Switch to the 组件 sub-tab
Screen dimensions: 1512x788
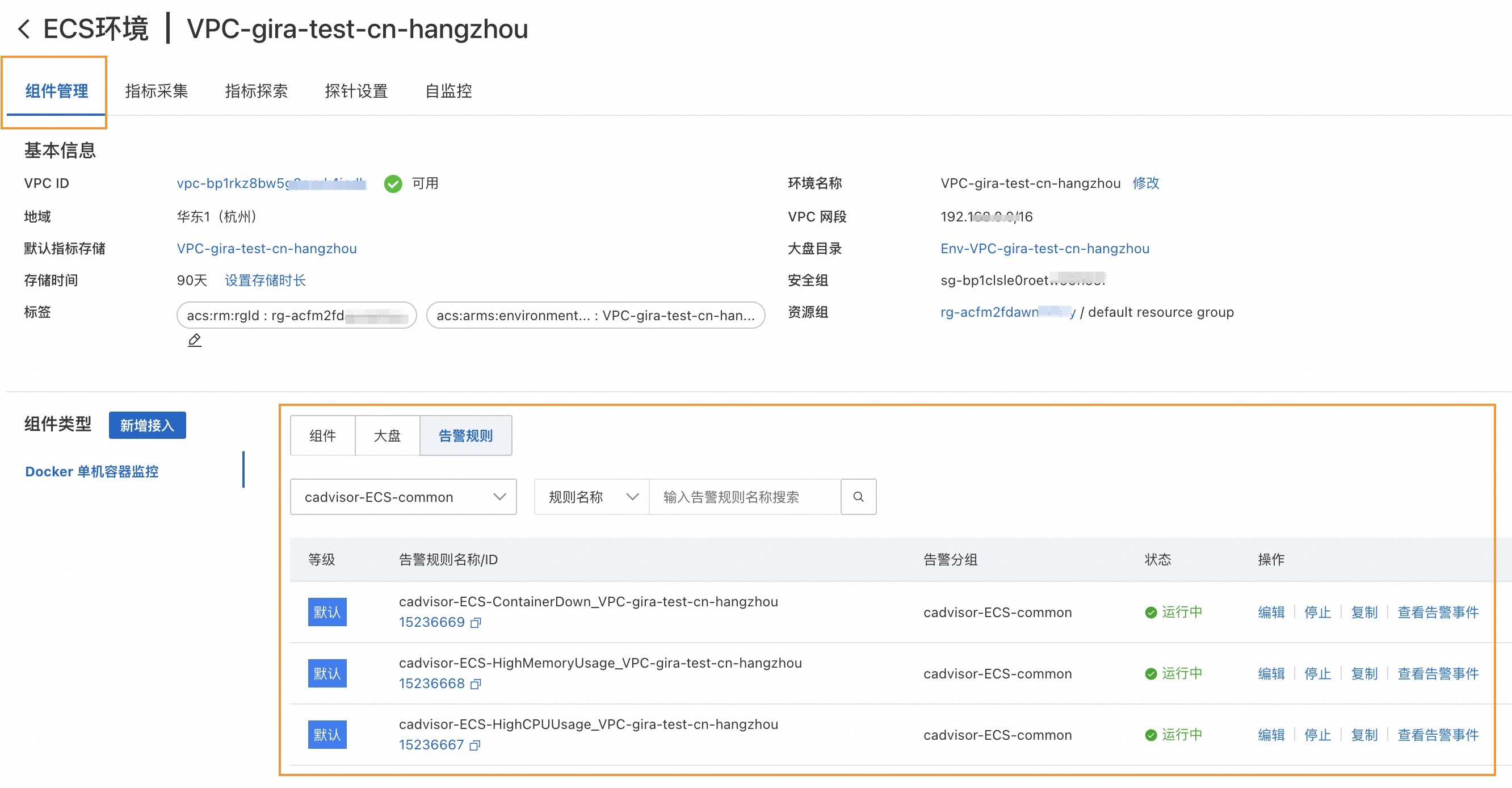tap(322, 435)
